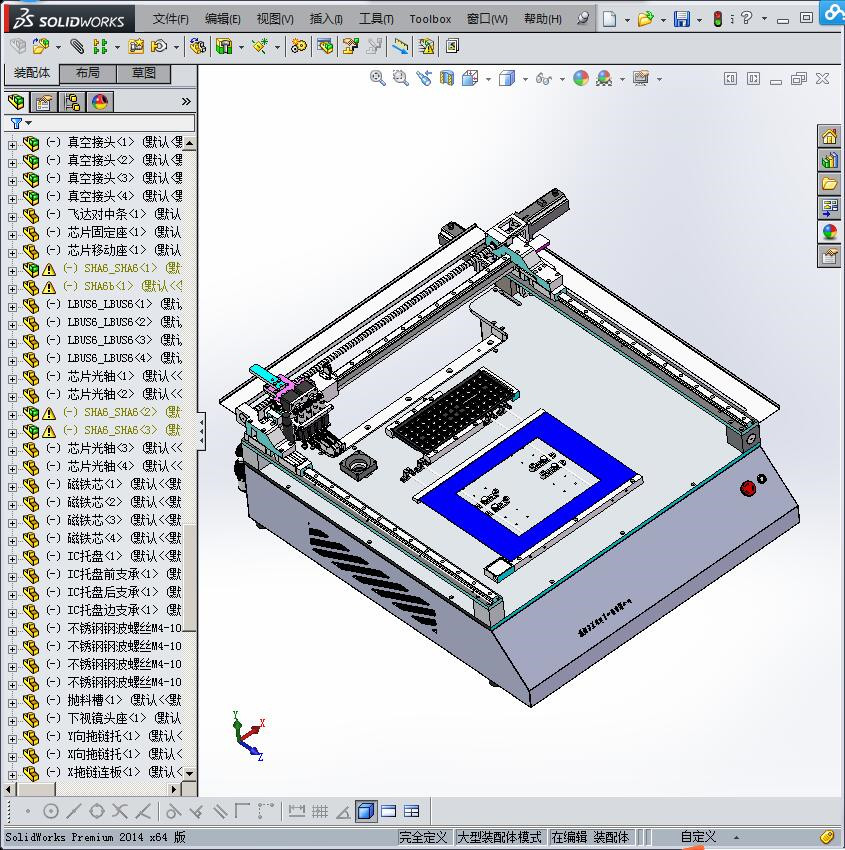The image size is (845, 850).
Task: Click the Hide/Show Items glasses icon
Action: tap(544, 79)
